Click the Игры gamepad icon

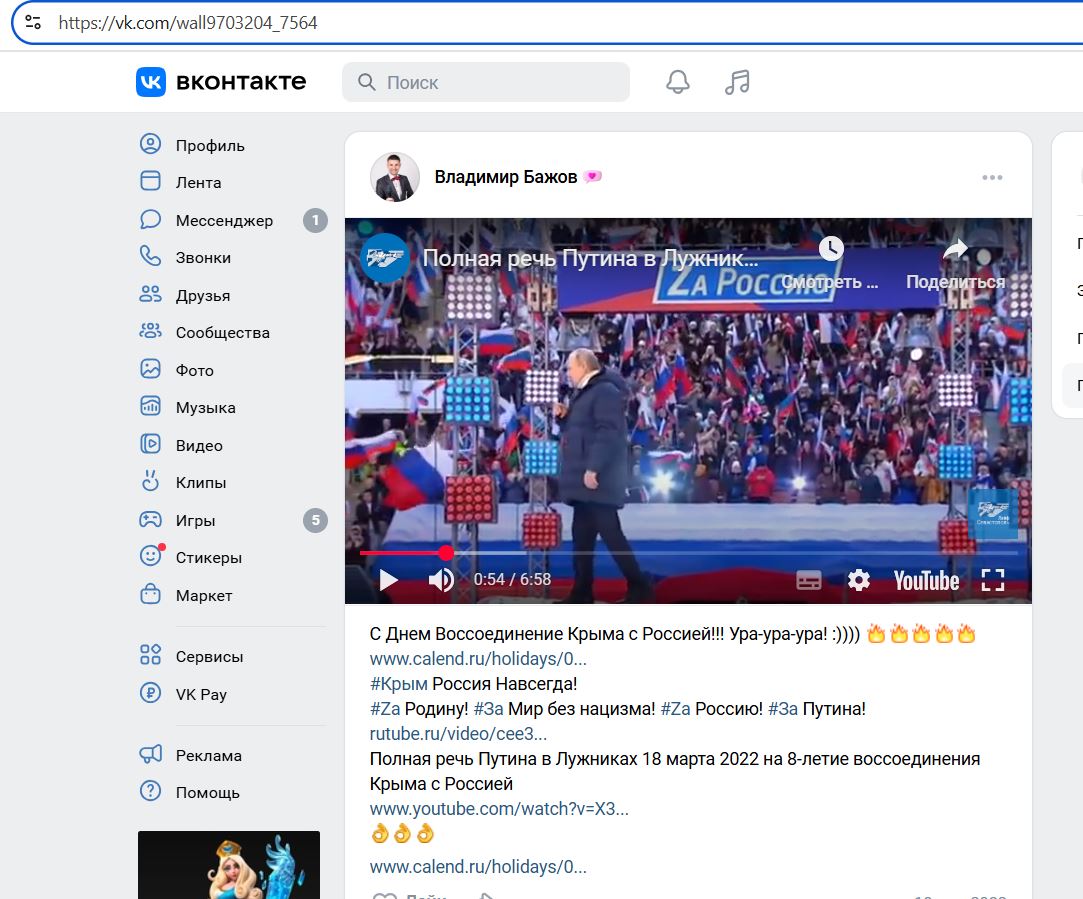coord(151,519)
